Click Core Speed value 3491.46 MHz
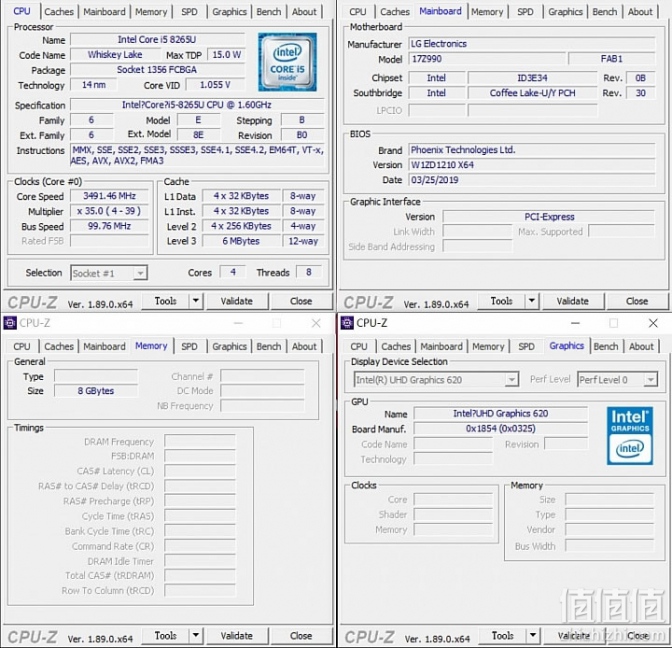The height and width of the screenshot is (648, 672). pyautogui.click(x=109, y=196)
